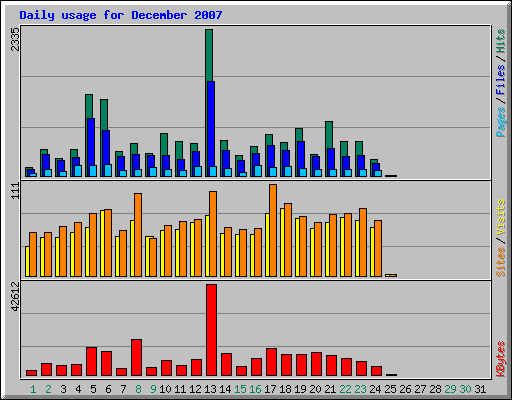Click day label 17 on x-axis
Viewport: 512px width, 400px height.
[270, 389]
